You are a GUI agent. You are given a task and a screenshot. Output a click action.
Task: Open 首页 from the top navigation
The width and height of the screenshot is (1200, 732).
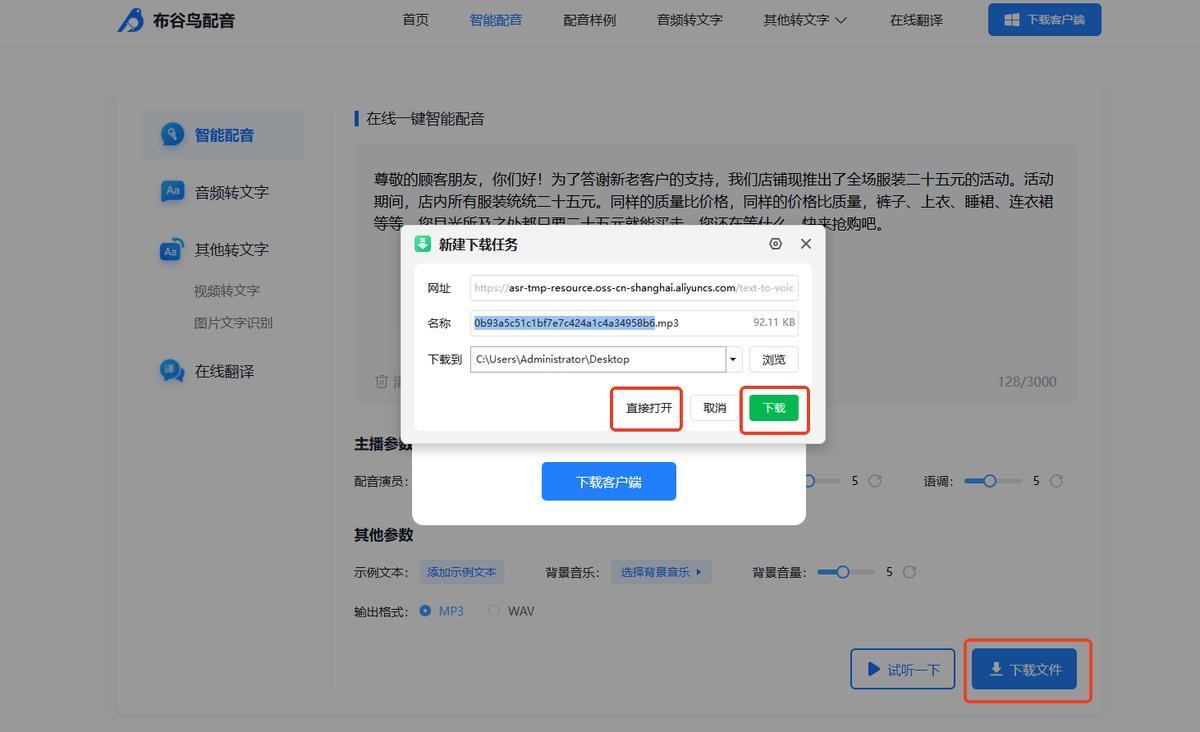coord(415,20)
